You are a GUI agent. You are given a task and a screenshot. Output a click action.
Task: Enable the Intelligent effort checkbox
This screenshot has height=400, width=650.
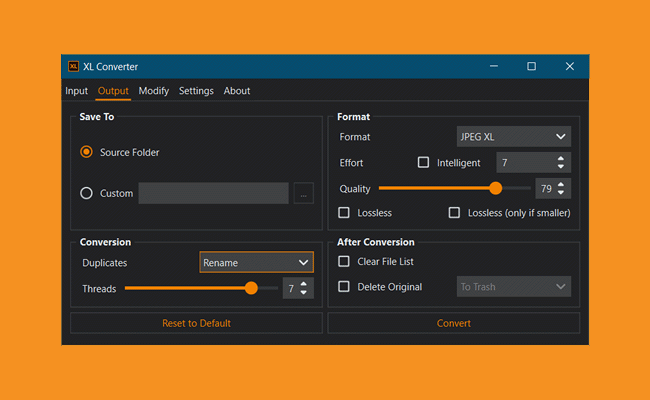point(423,162)
